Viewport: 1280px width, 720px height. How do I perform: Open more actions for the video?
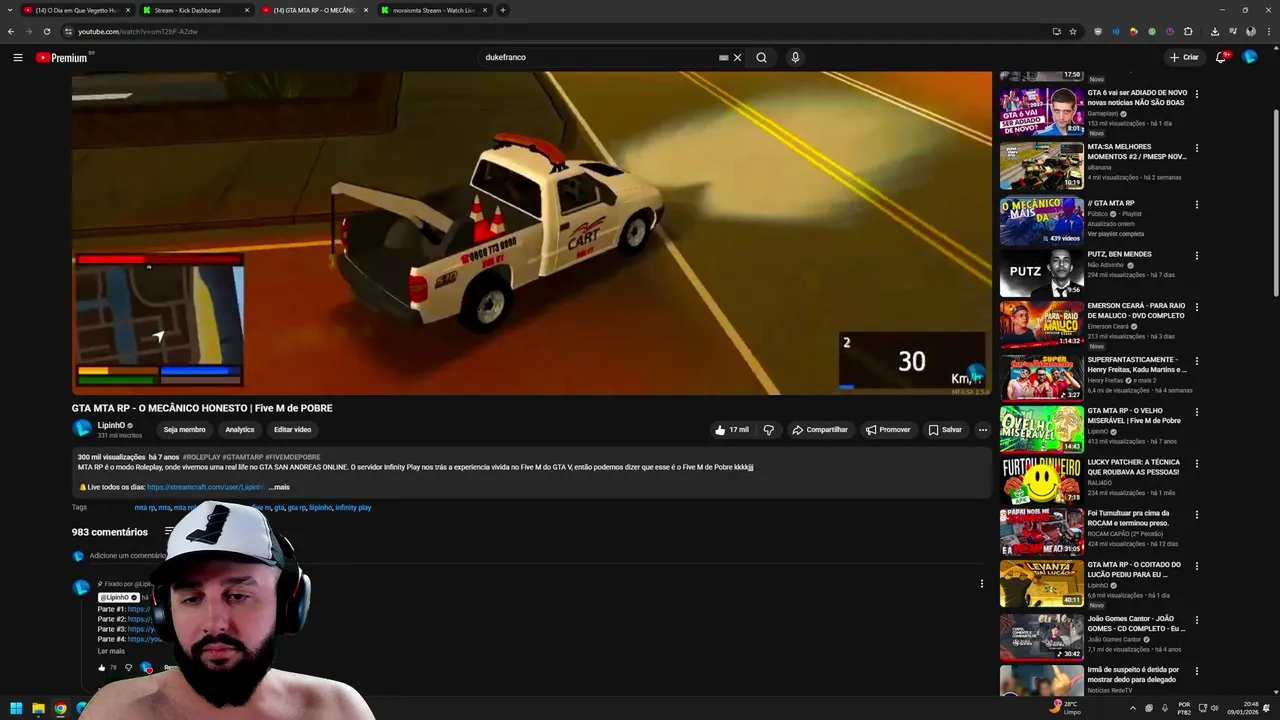pos(983,430)
